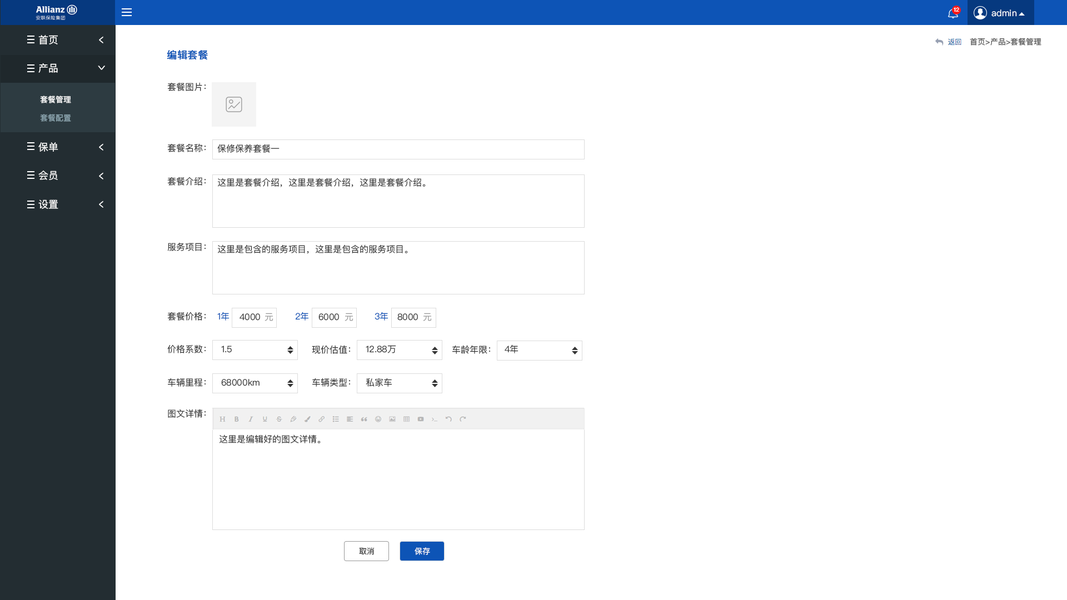
Task: Open the 车龄年限 dropdown showing 4年
Action: click(540, 350)
